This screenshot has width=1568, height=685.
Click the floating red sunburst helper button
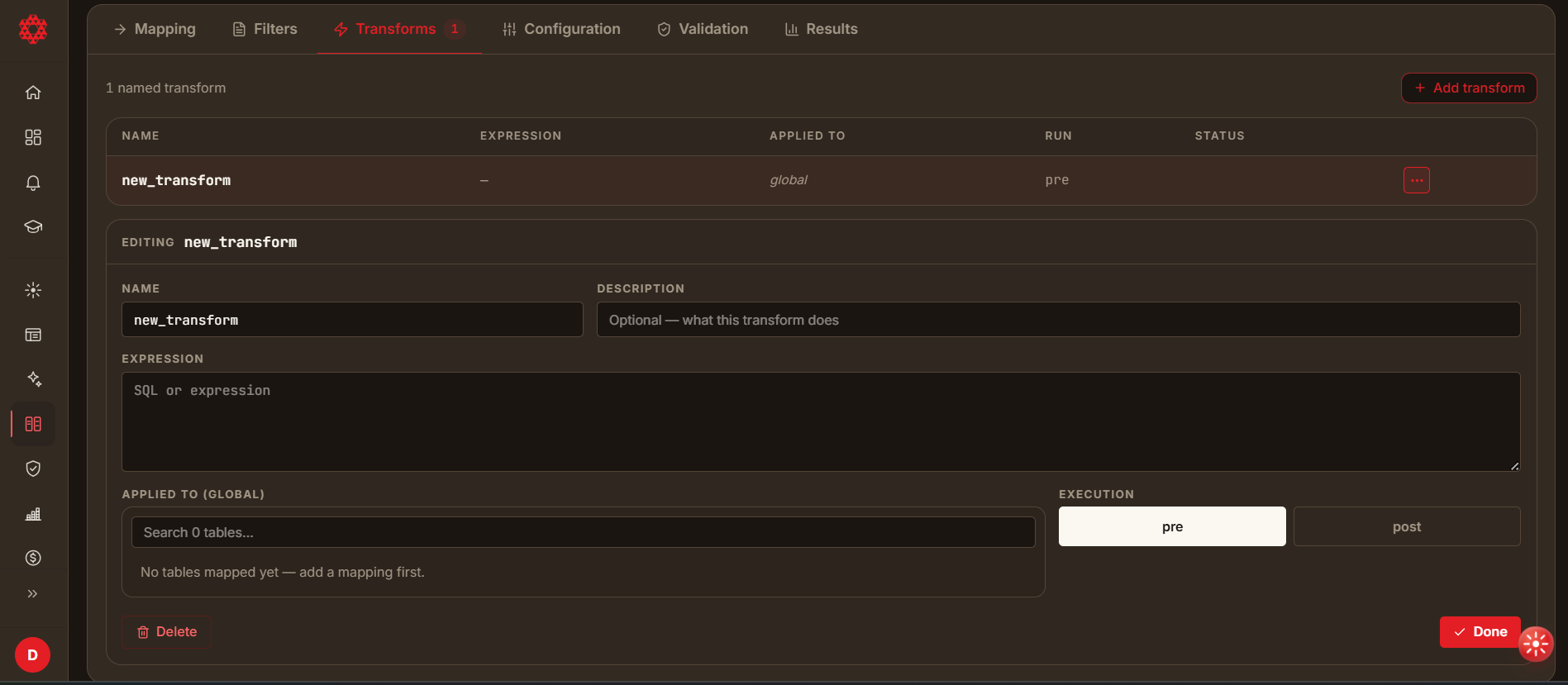tap(1536, 644)
